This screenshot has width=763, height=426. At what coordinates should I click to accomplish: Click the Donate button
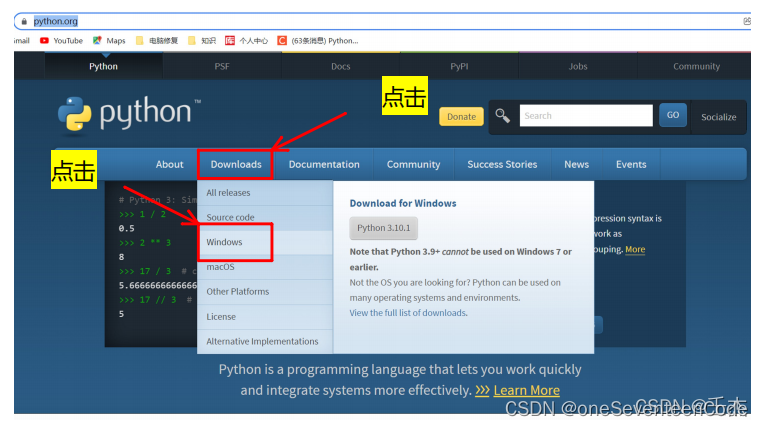461,116
